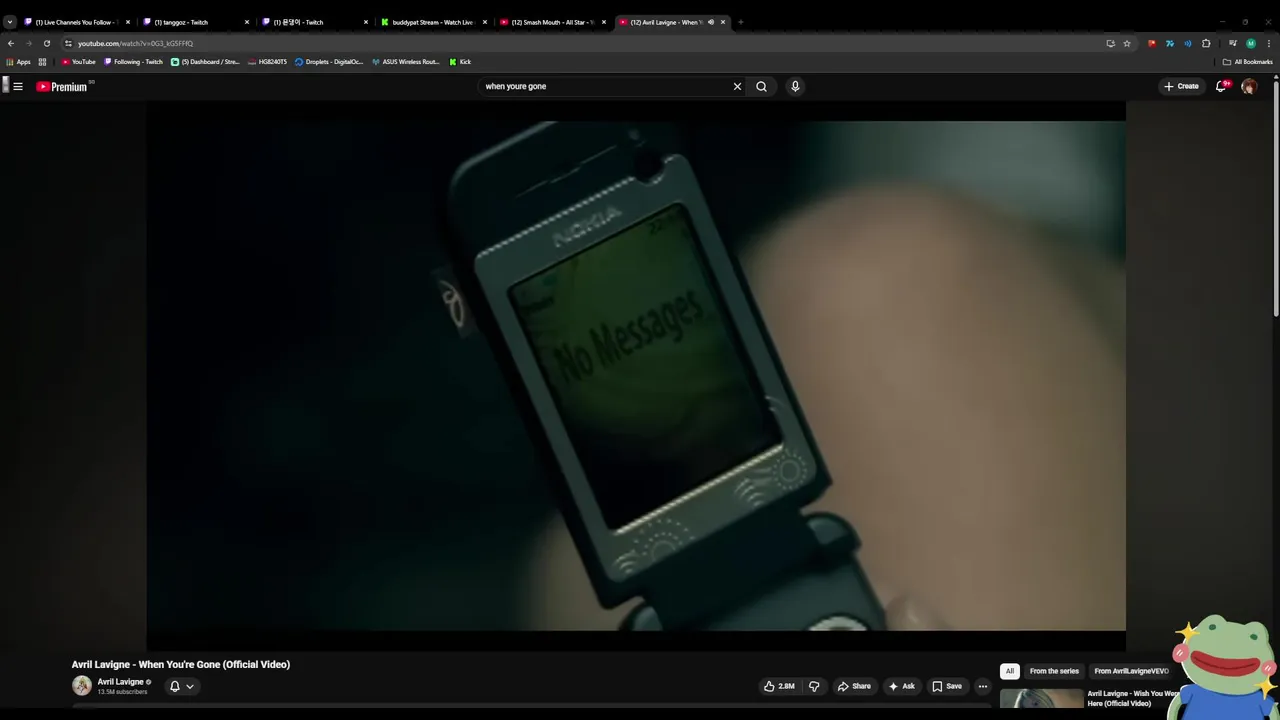Open more actions three-dot menu under video
Screen dimensions: 1280x720
coord(982,686)
